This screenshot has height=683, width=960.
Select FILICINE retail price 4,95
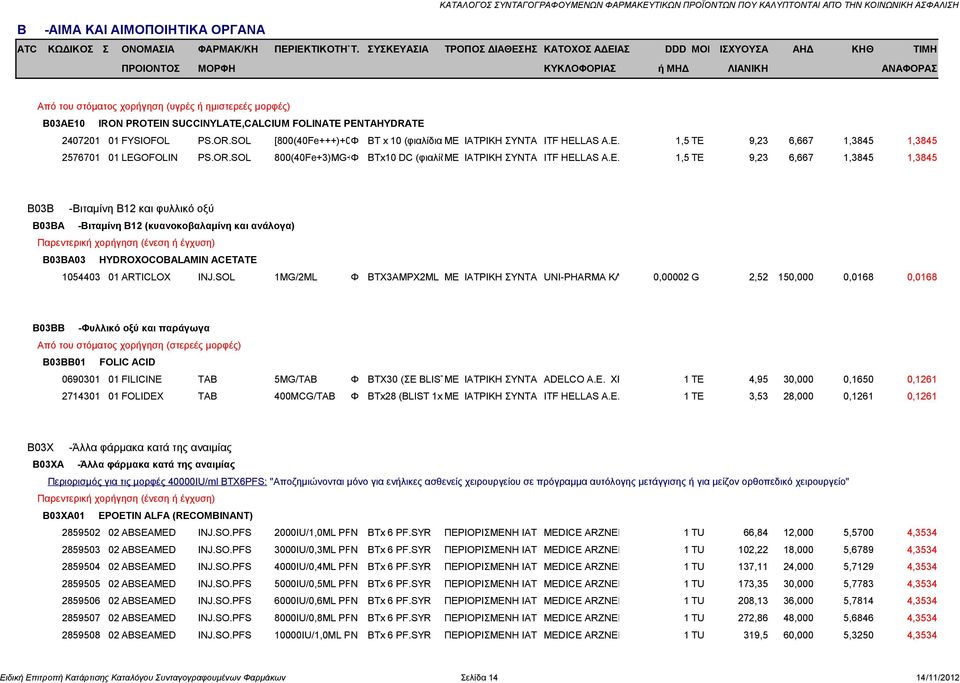pos(758,379)
